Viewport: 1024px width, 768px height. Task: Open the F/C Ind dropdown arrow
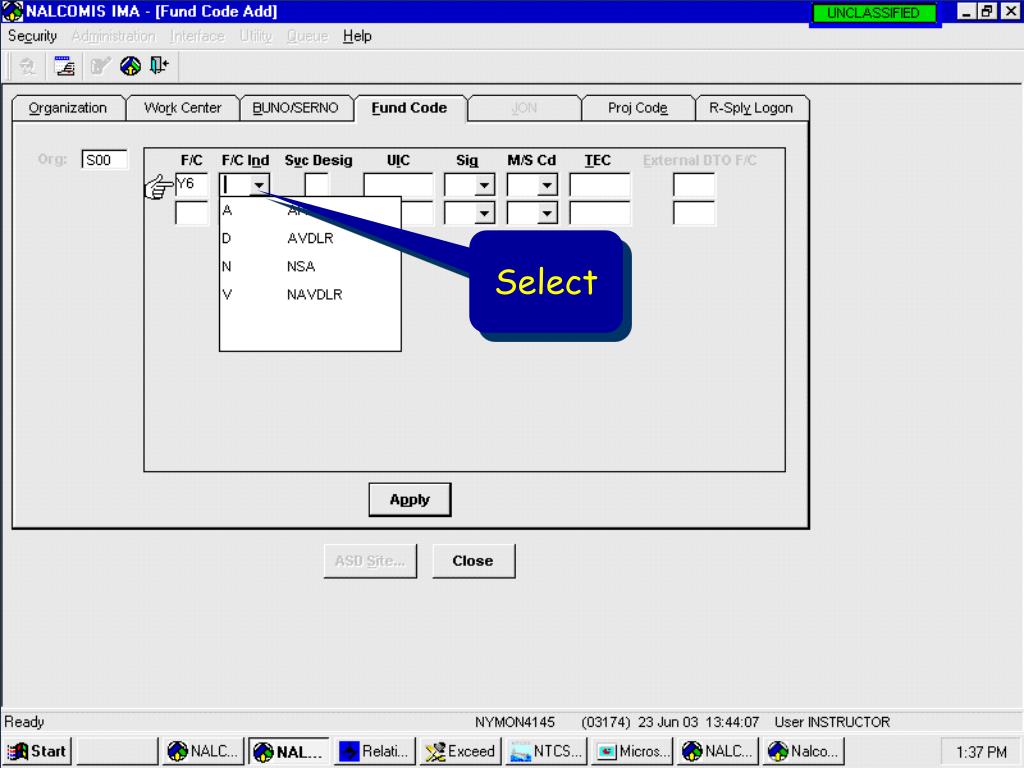click(x=259, y=185)
